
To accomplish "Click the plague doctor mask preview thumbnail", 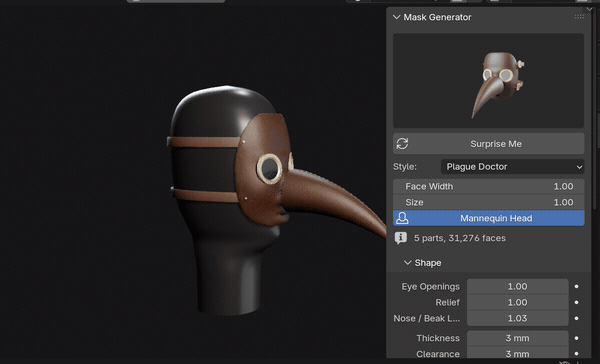I will tap(489, 81).
